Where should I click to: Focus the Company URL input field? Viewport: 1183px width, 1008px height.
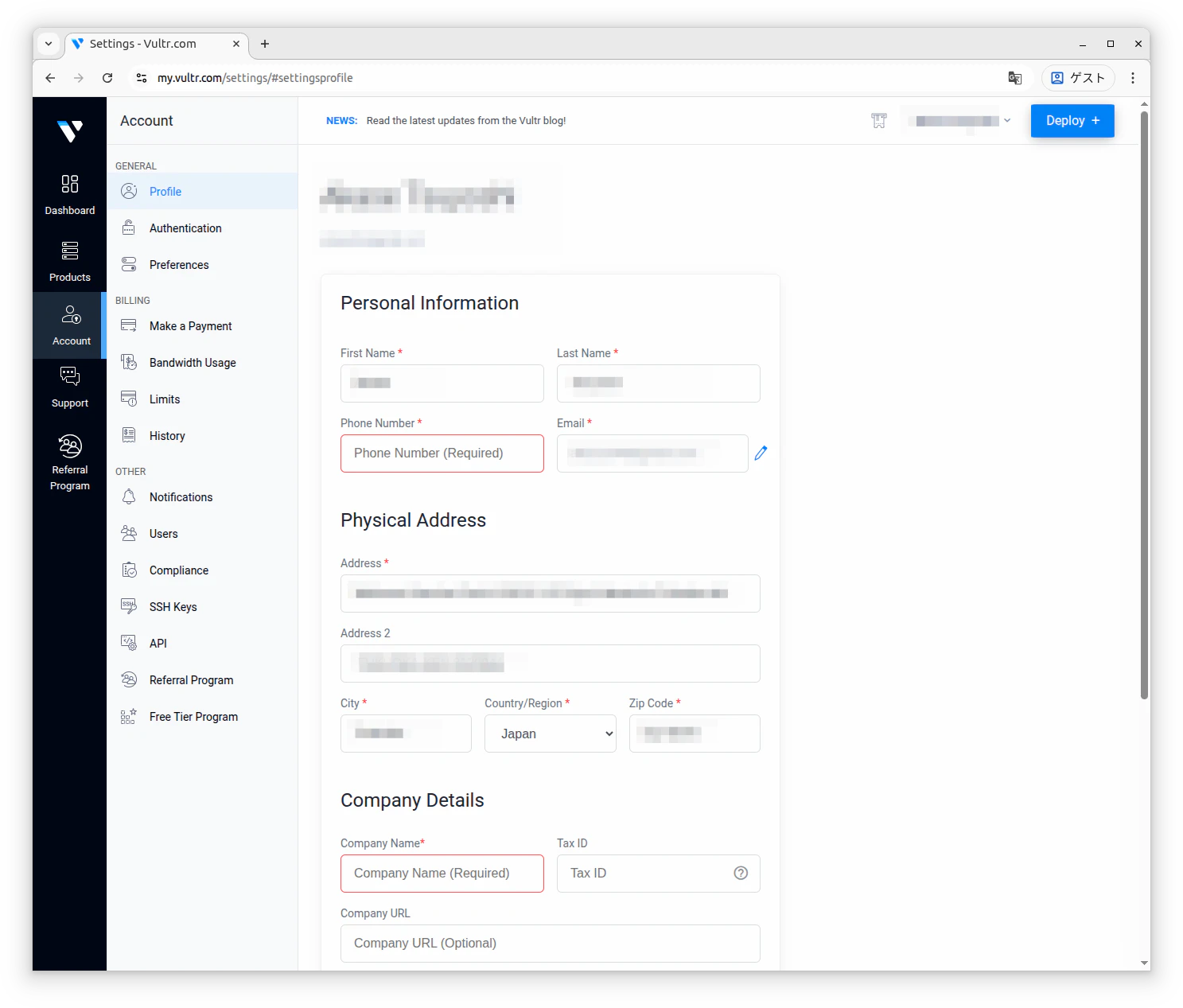(551, 944)
